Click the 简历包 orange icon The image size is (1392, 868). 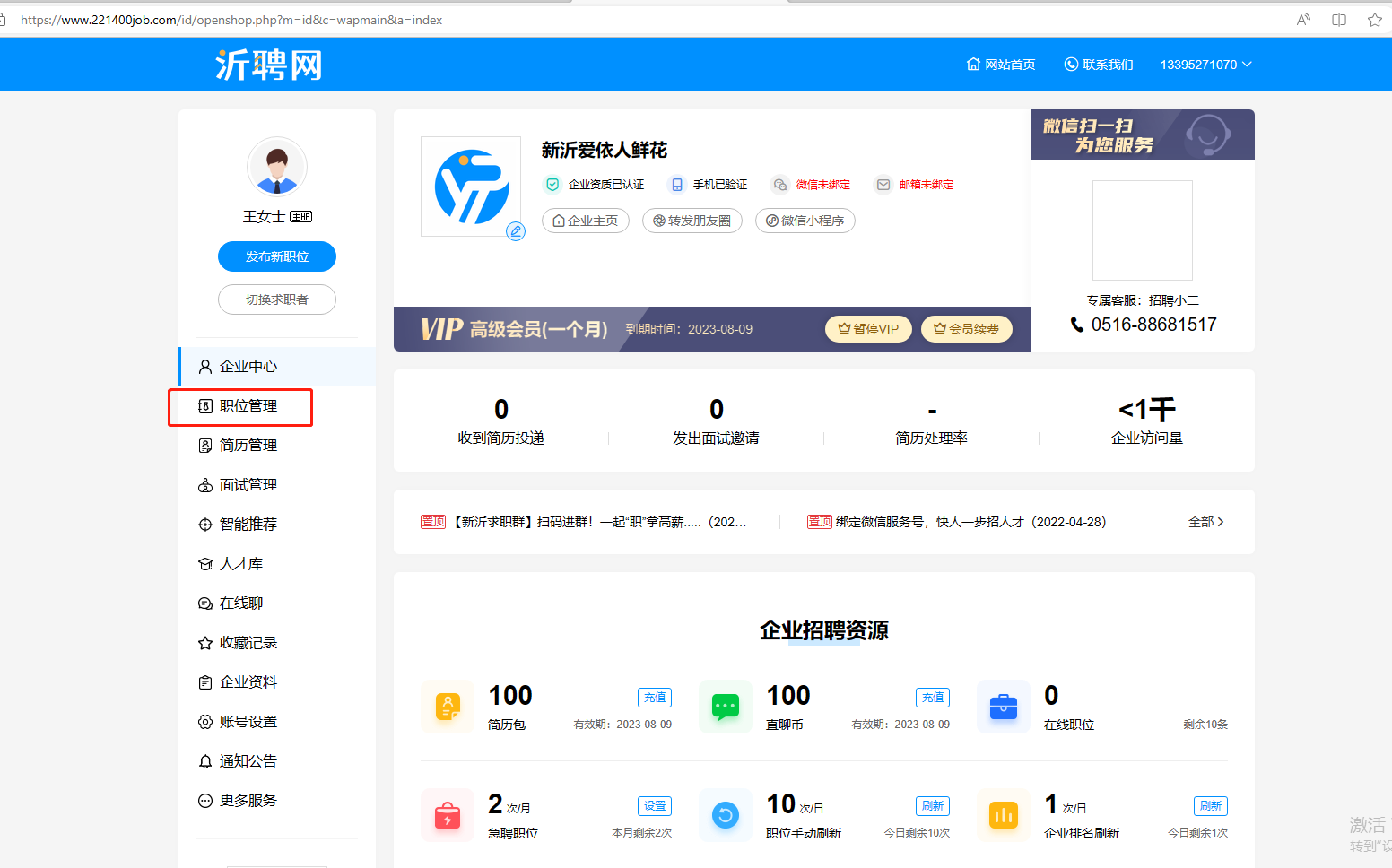pos(448,707)
